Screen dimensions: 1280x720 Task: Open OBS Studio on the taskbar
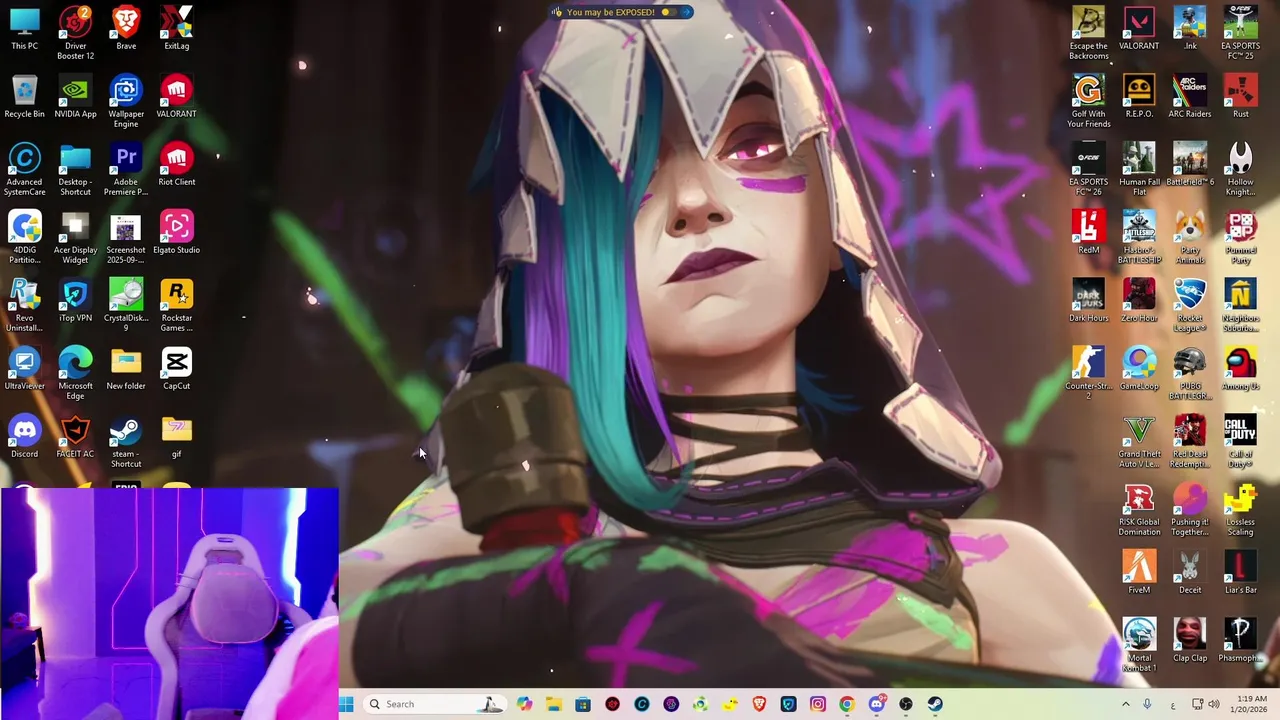[x=906, y=704]
